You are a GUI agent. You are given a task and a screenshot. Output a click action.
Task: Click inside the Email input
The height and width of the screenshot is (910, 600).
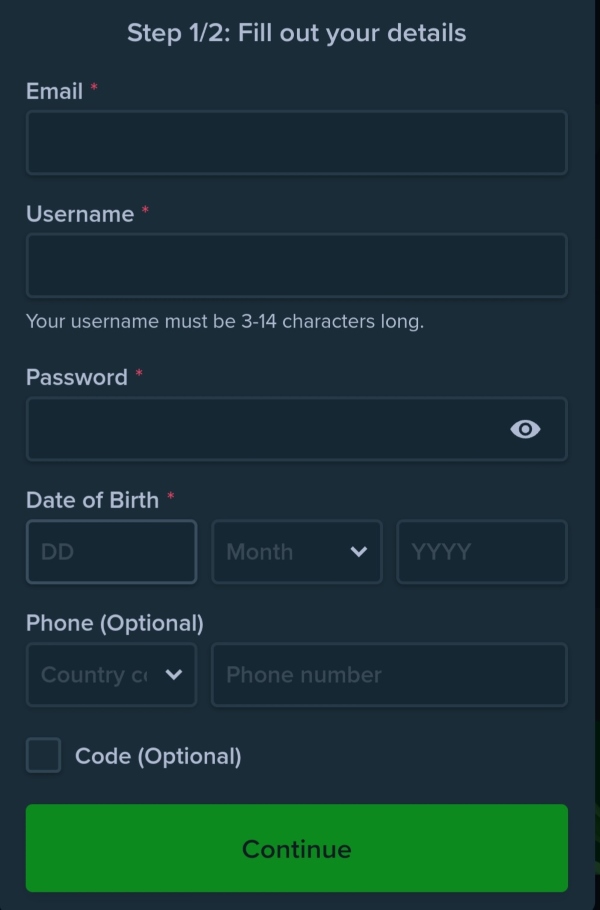tap(296, 142)
